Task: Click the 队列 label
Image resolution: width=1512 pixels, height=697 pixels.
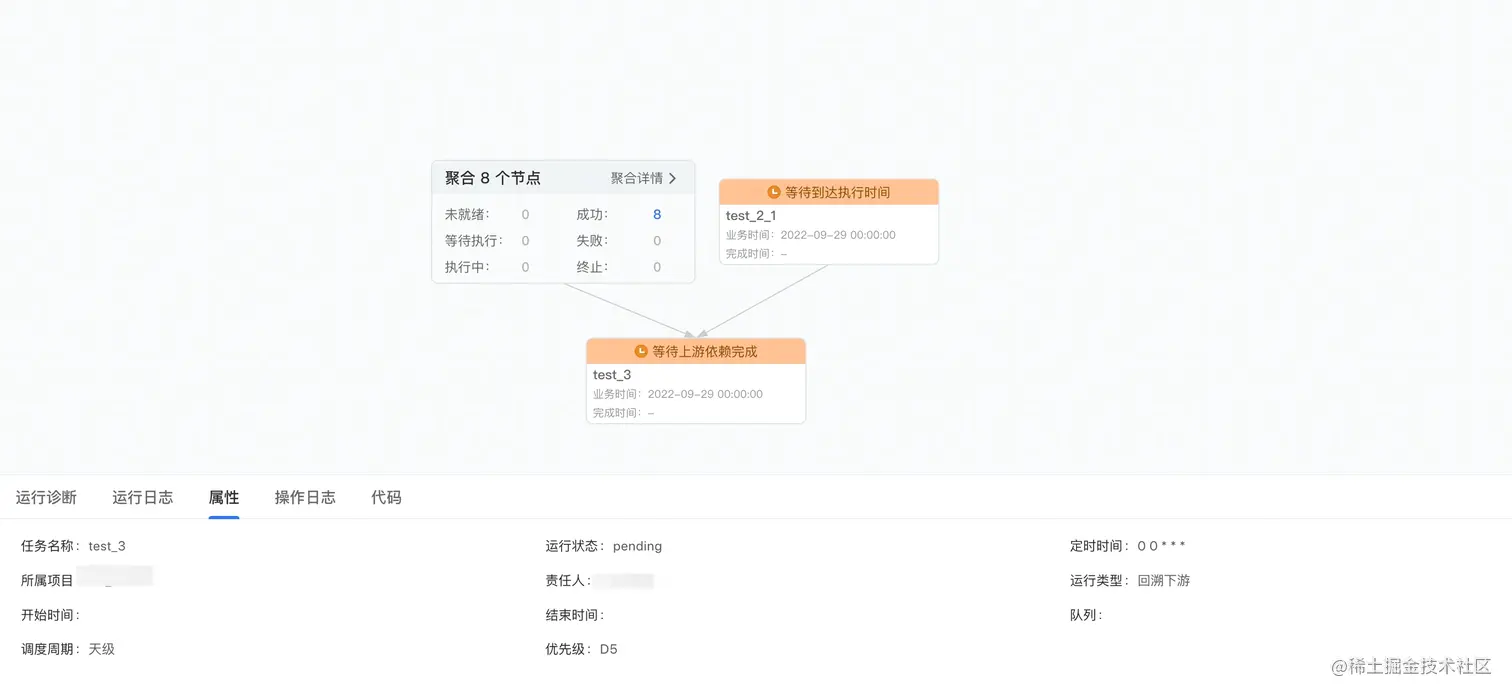Action: pos(1086,615)
